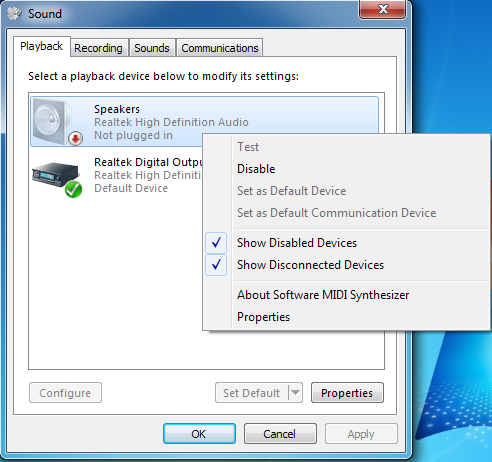Click the Set Default button

[252, 393]
